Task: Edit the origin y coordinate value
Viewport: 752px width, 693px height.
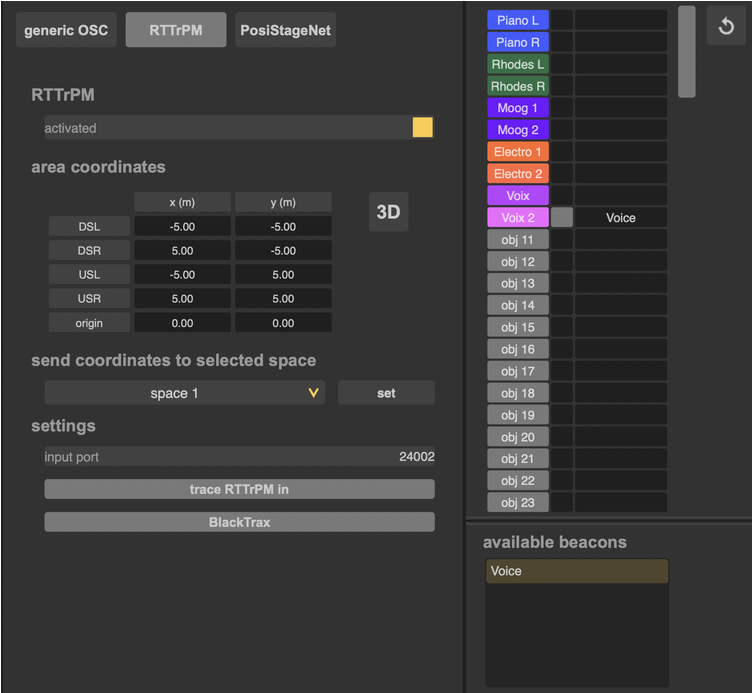Action: 283,323
